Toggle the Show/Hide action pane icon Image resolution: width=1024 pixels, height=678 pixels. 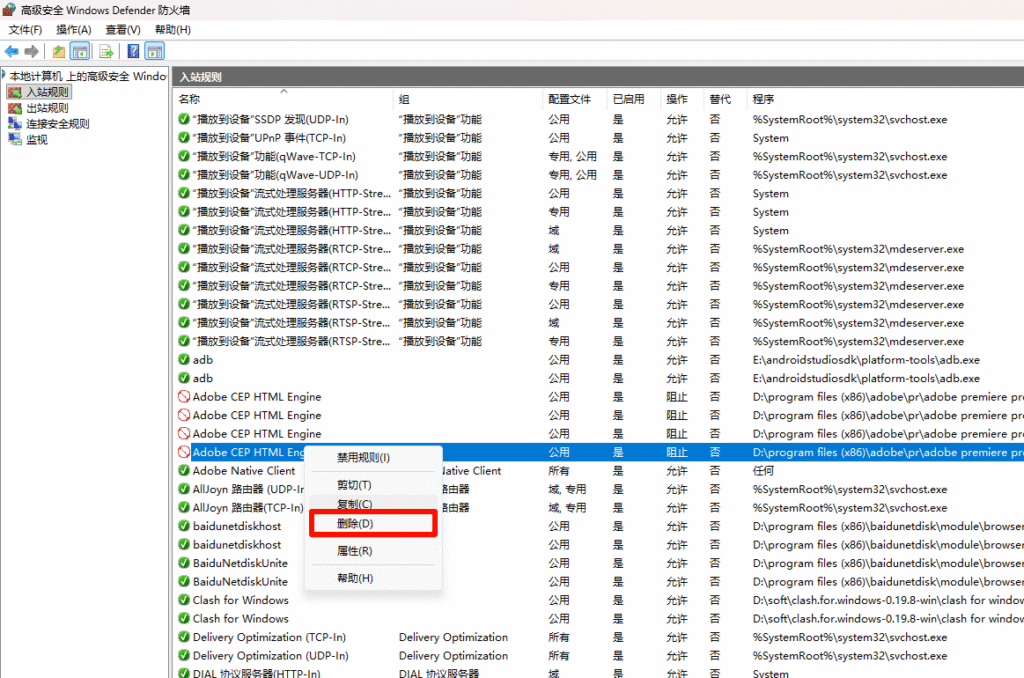click(x=155, y=51)
